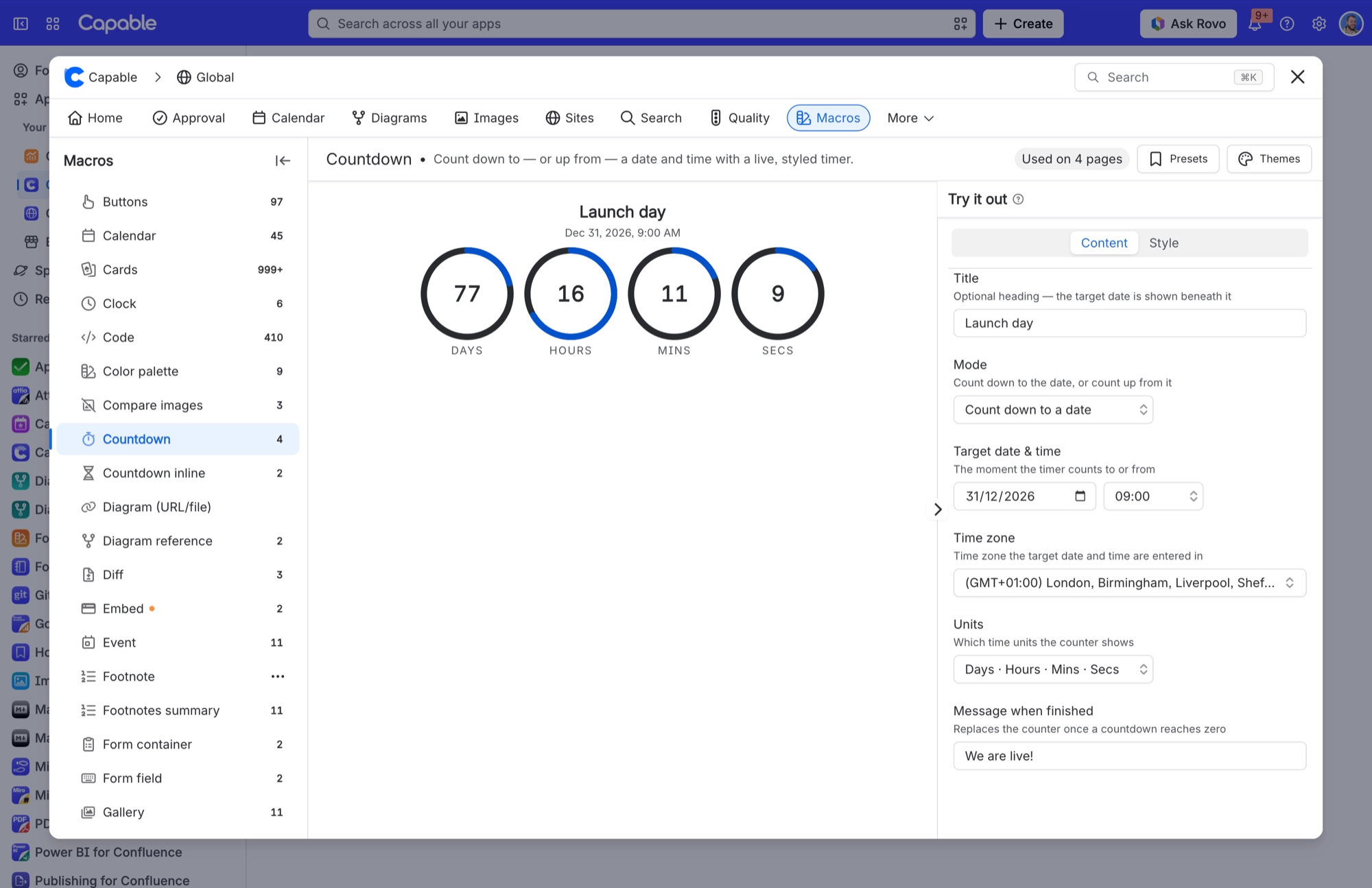Click the Capable logo in breadcrumb
1372x888 pixels.
tap(74, 77)
